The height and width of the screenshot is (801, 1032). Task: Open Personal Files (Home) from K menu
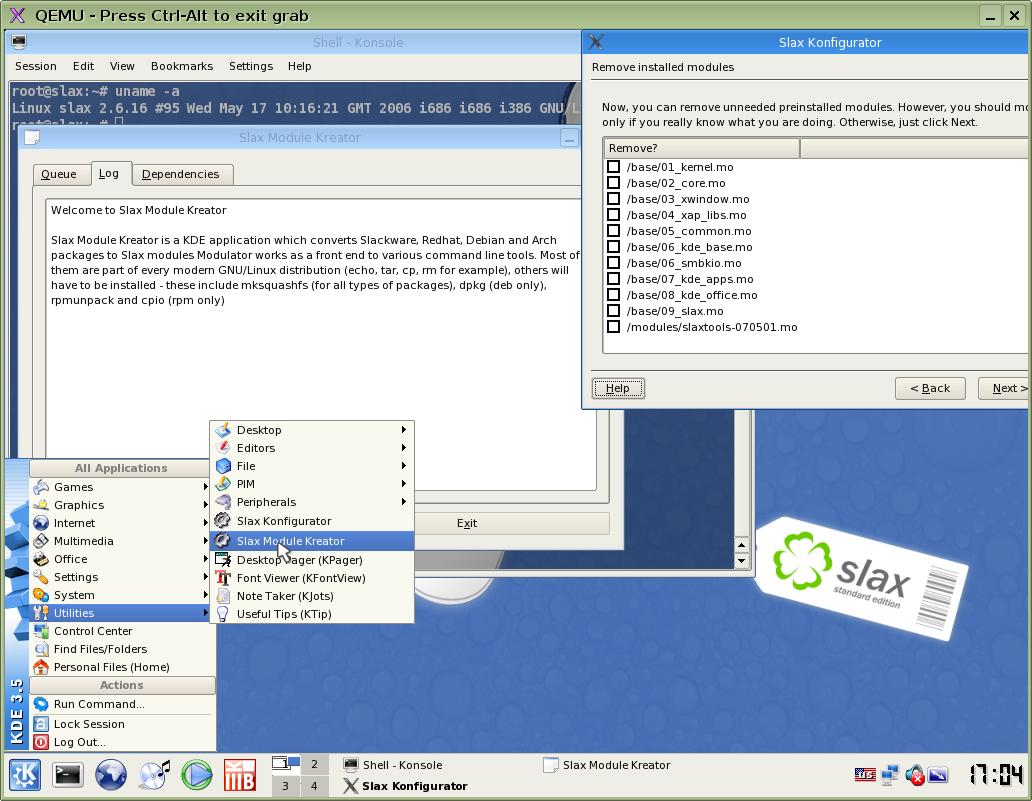pyautogui.click(x=122, y=667)
